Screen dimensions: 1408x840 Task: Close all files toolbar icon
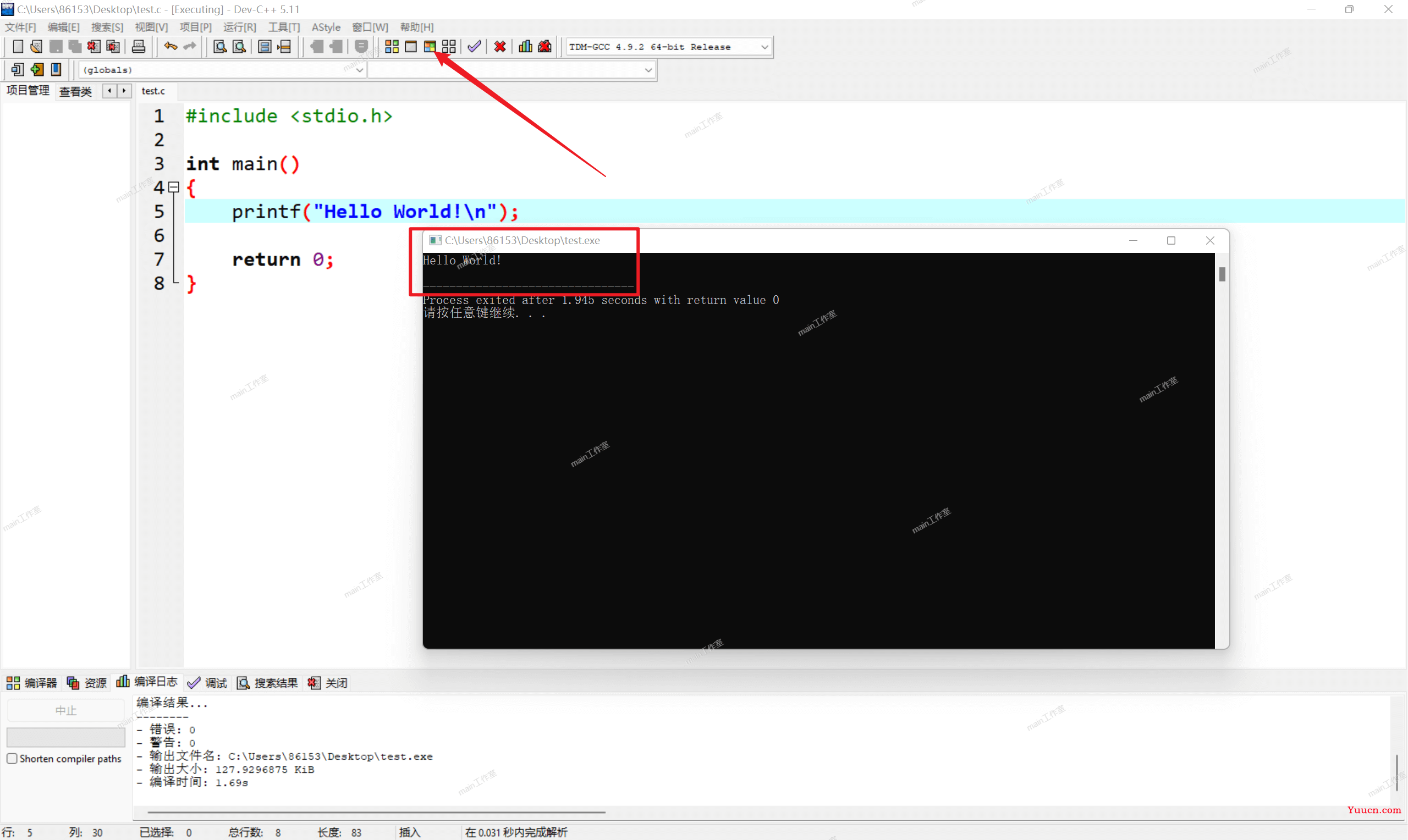point(113,46)
